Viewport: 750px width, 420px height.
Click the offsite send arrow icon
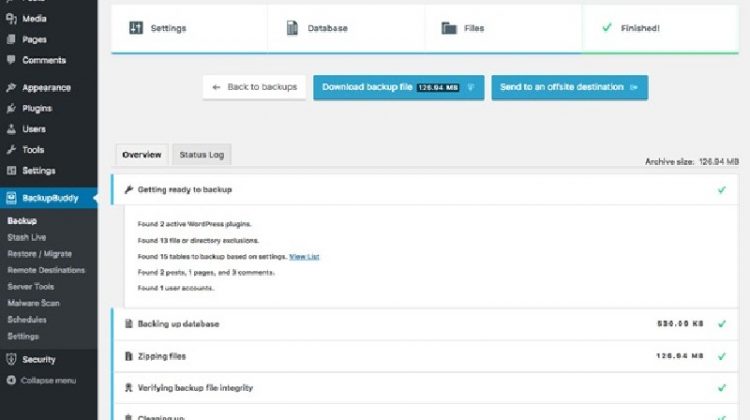click(x=634, y=87)
